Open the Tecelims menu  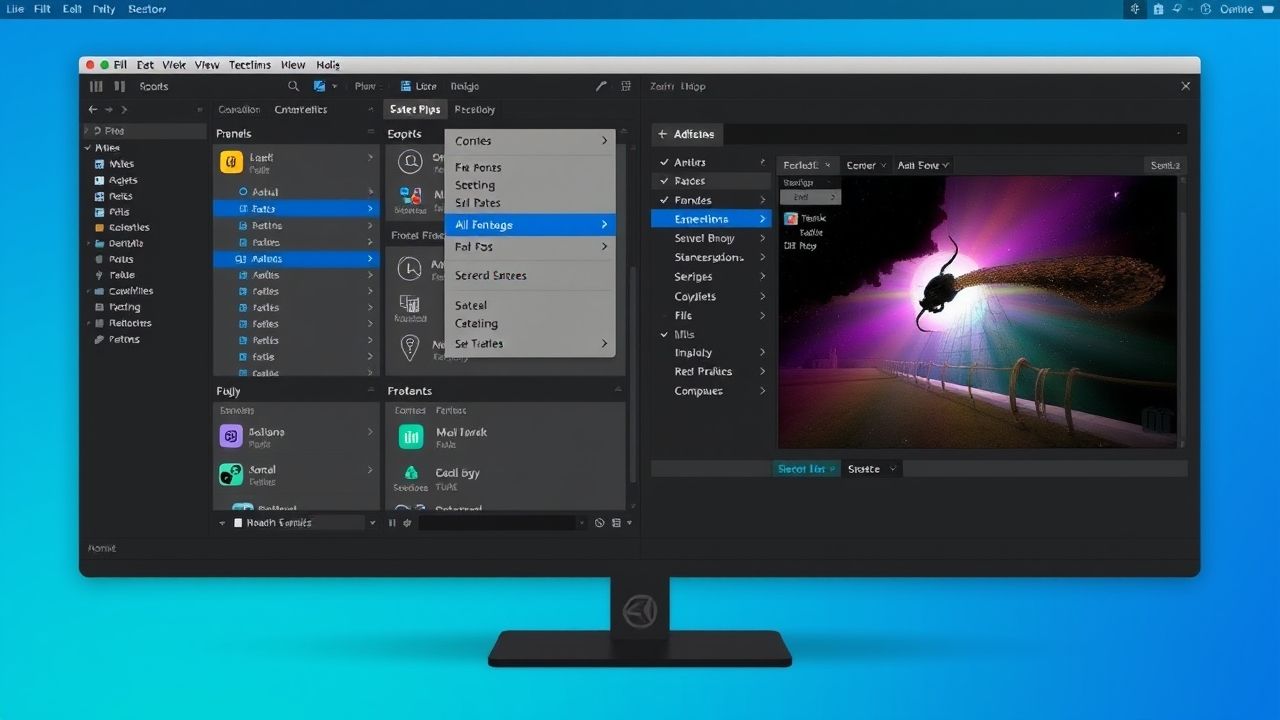pos(250,65)
